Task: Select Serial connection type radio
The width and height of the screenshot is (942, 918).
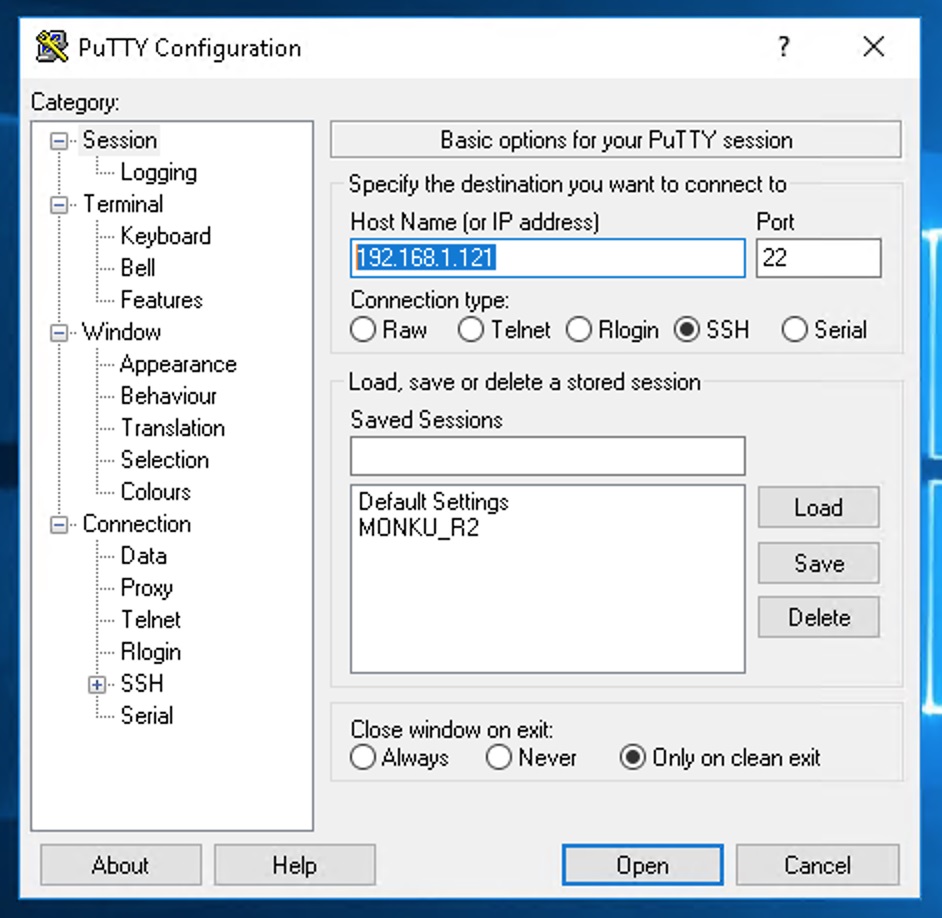Action: pyautogui.click(x=795, y=330)
